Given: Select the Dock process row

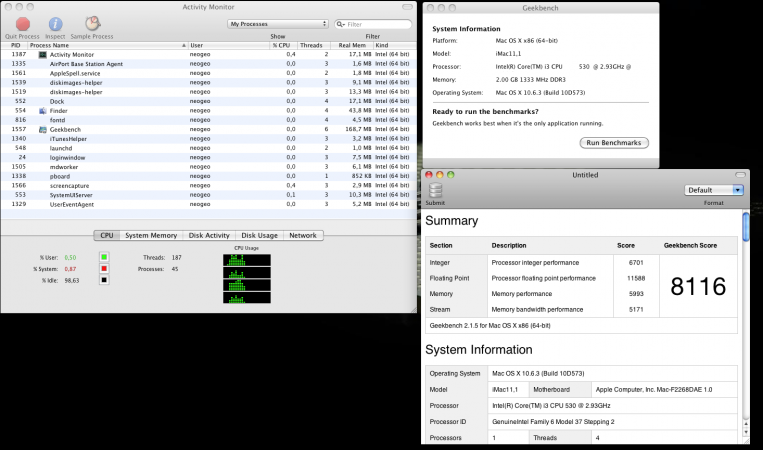Looking at the screenshot, I should coord(208,101).
